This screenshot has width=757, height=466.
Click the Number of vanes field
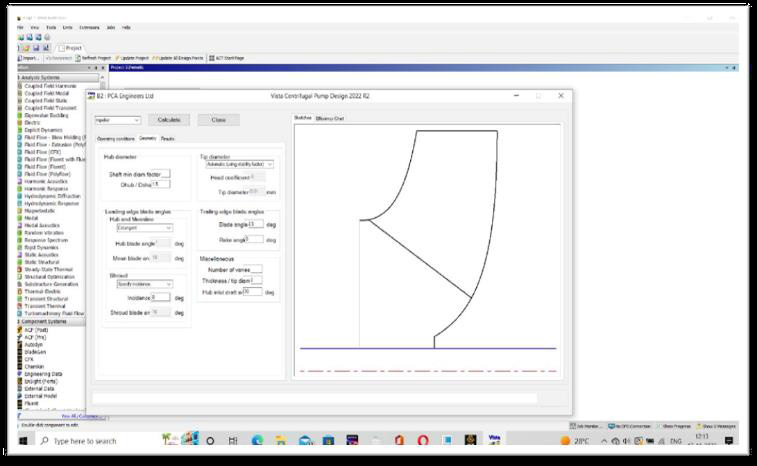click(256, 269)
